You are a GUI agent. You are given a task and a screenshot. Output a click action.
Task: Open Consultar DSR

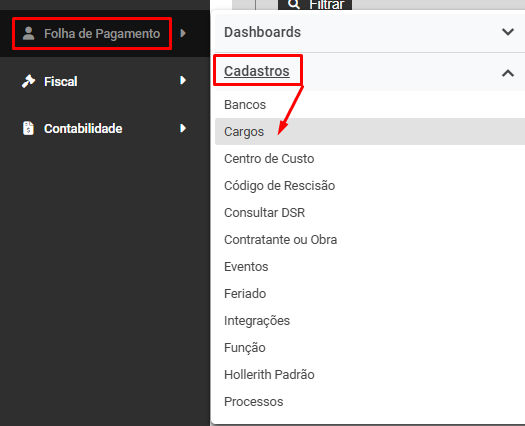coord(265,213)
